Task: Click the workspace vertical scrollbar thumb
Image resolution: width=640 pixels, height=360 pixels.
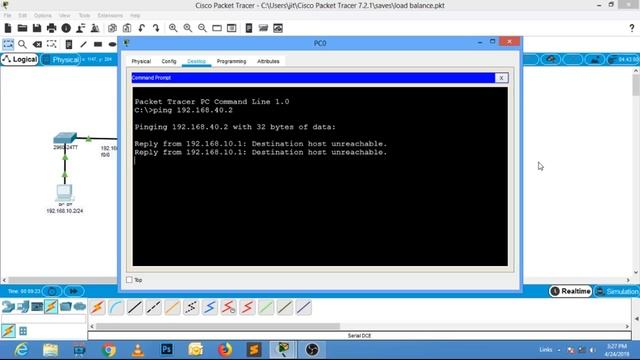Action: (x=636, y=85)
